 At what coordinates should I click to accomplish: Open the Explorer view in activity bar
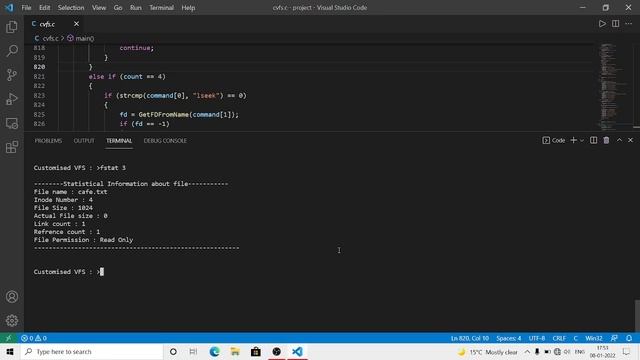tap(12, 27)
